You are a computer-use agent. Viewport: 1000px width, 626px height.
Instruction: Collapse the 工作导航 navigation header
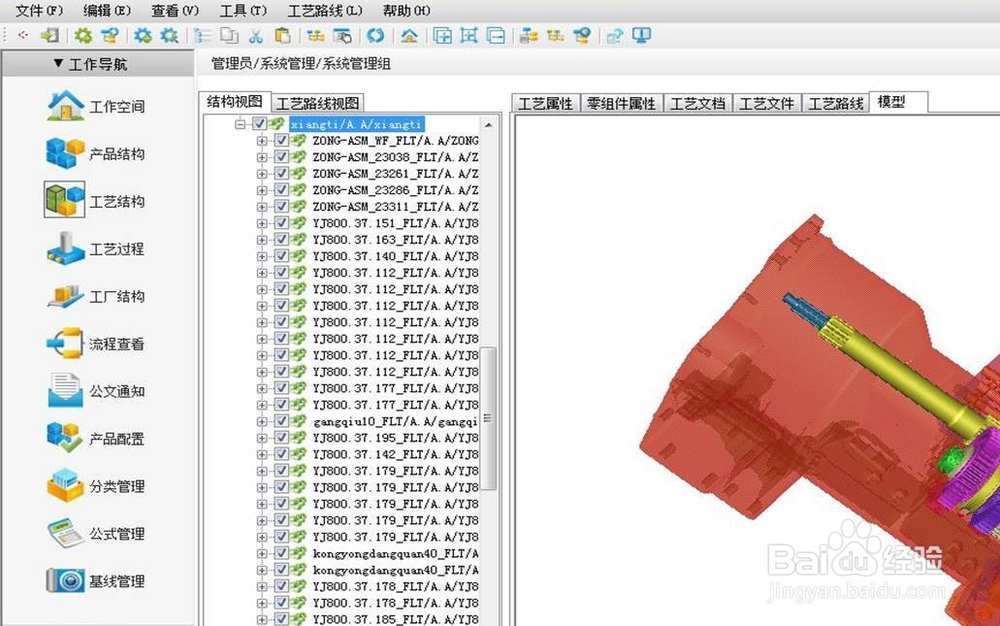click(x=98, y=64)
